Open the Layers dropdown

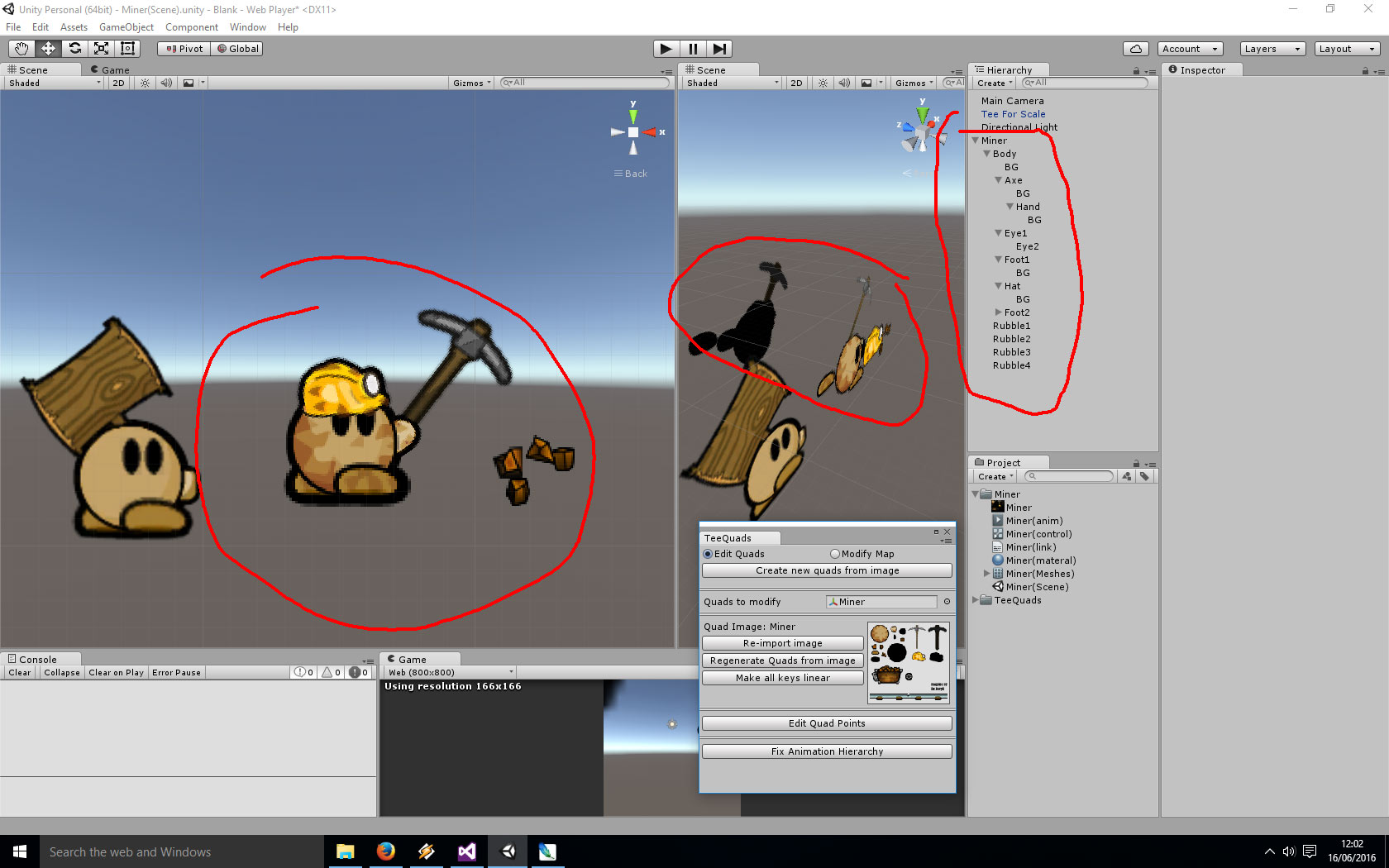(1272, 49)
